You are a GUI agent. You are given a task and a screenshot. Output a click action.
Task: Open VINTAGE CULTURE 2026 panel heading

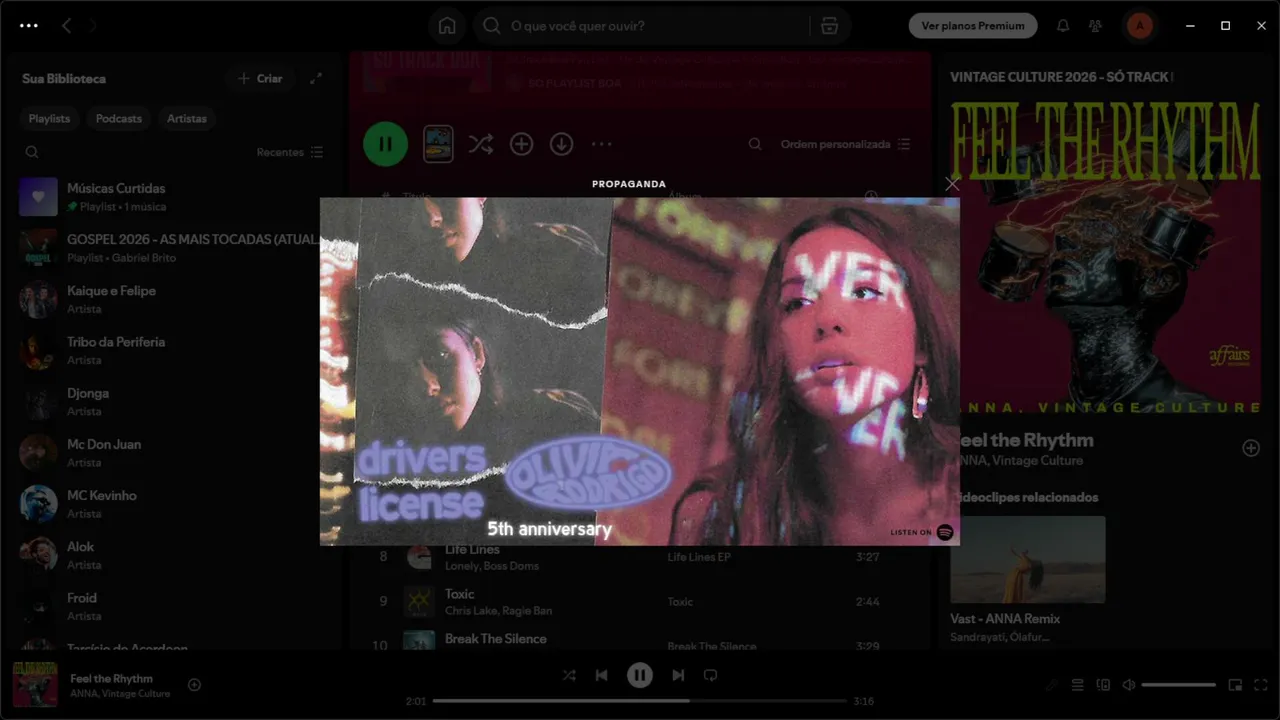pos(1060,77)
